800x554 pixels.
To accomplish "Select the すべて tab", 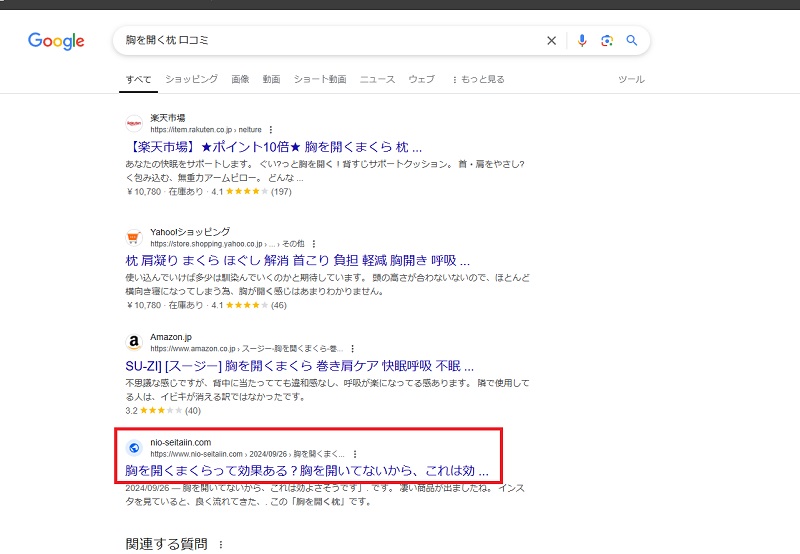I will pos(138,79).
